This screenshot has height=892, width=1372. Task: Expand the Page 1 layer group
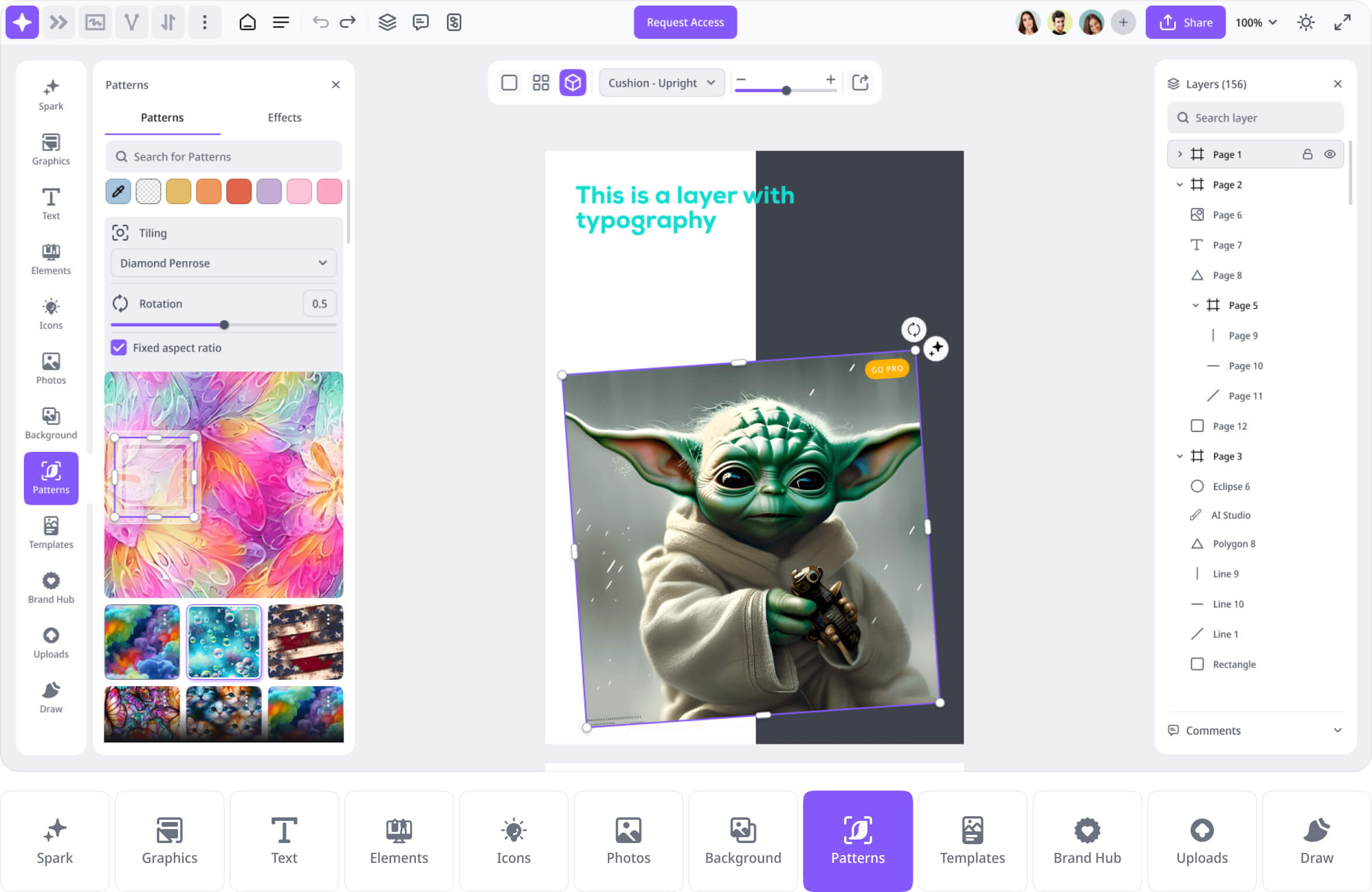(1179, 154)
